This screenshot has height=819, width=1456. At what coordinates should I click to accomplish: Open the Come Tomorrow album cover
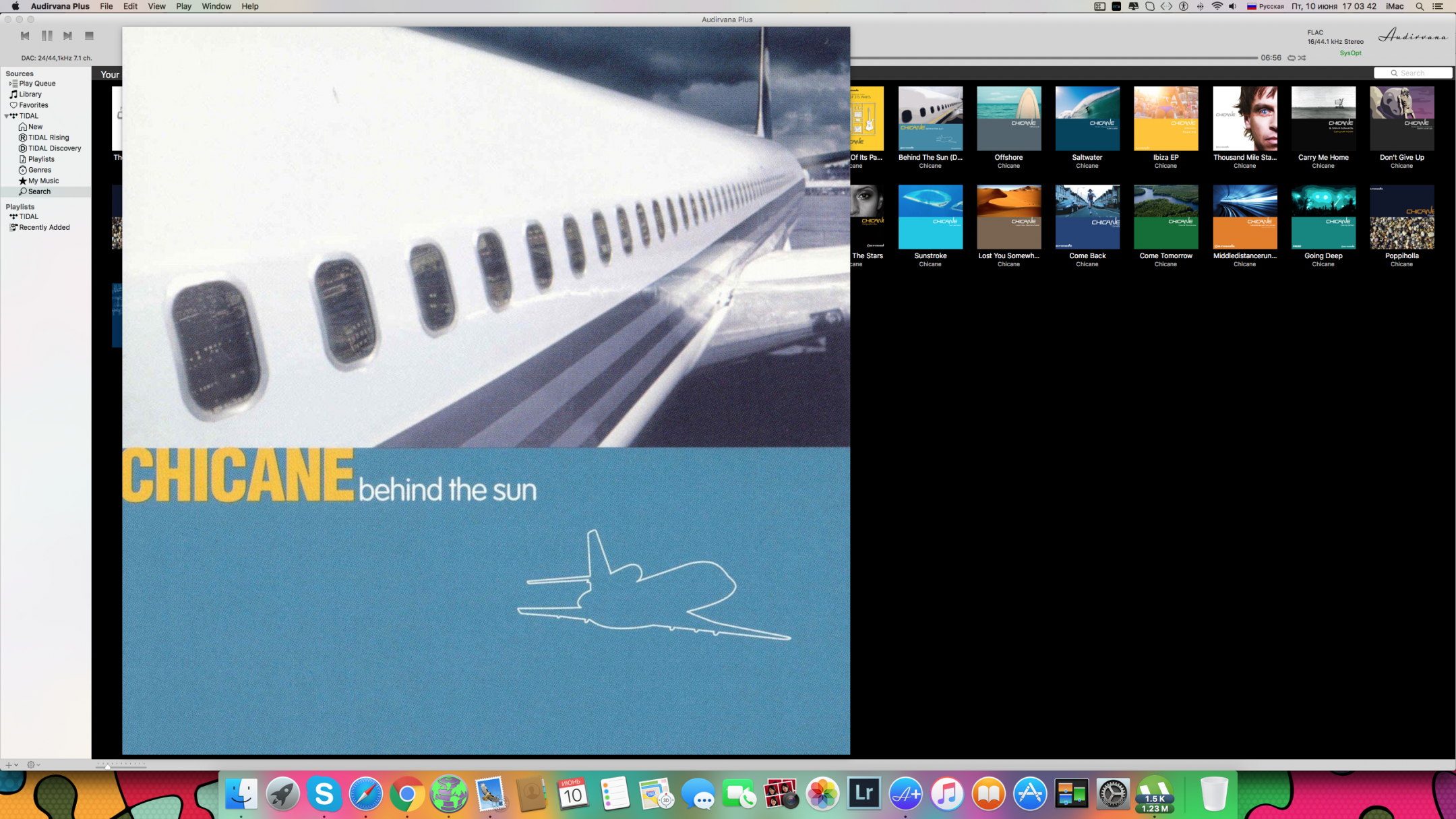click(1165, 216)
